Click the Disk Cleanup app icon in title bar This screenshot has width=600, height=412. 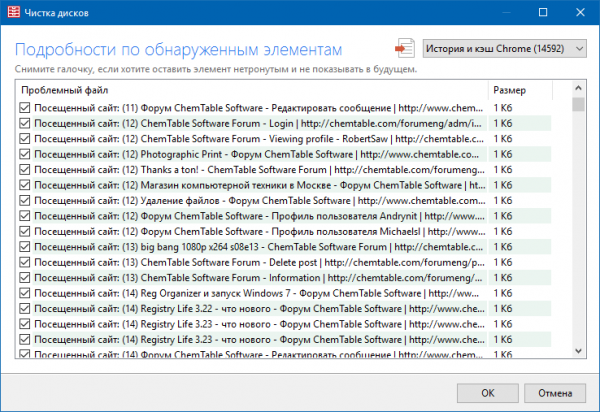click(x=13, y=12)
